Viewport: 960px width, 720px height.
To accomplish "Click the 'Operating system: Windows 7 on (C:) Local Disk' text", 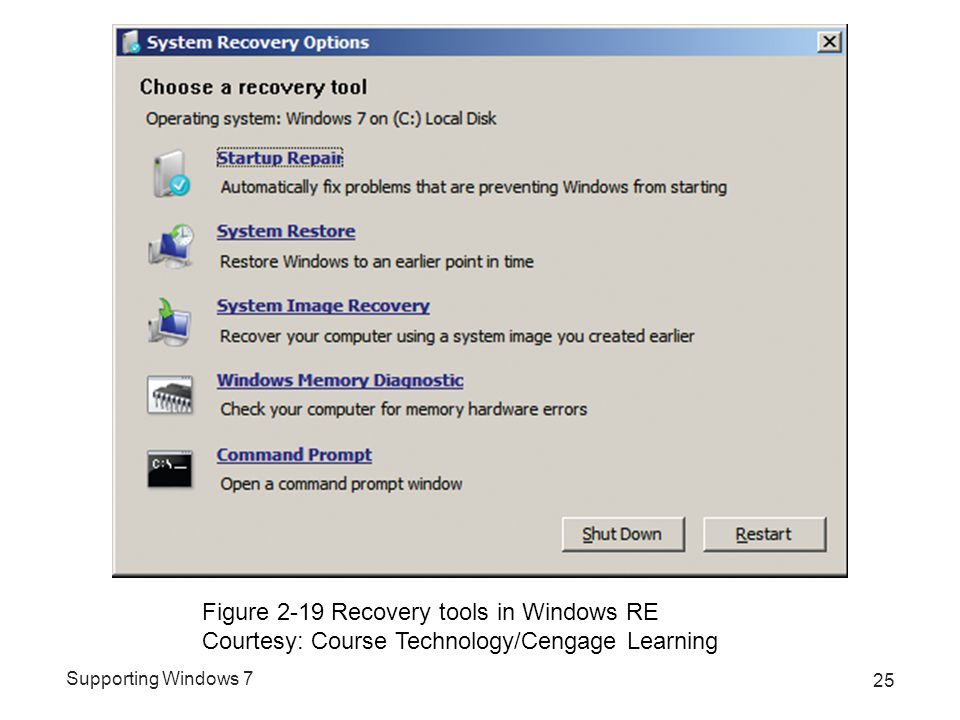I will point(321,119).
